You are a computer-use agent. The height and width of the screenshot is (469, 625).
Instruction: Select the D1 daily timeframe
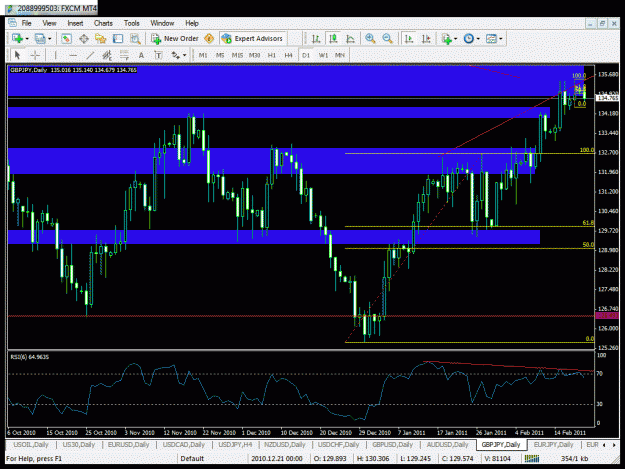(306, 55)
